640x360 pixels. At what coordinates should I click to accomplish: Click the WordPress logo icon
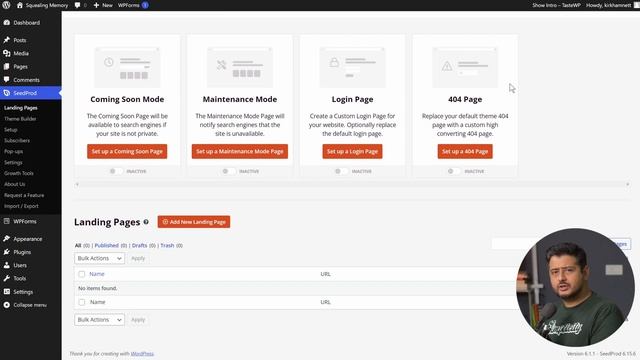tap(6, 5)
